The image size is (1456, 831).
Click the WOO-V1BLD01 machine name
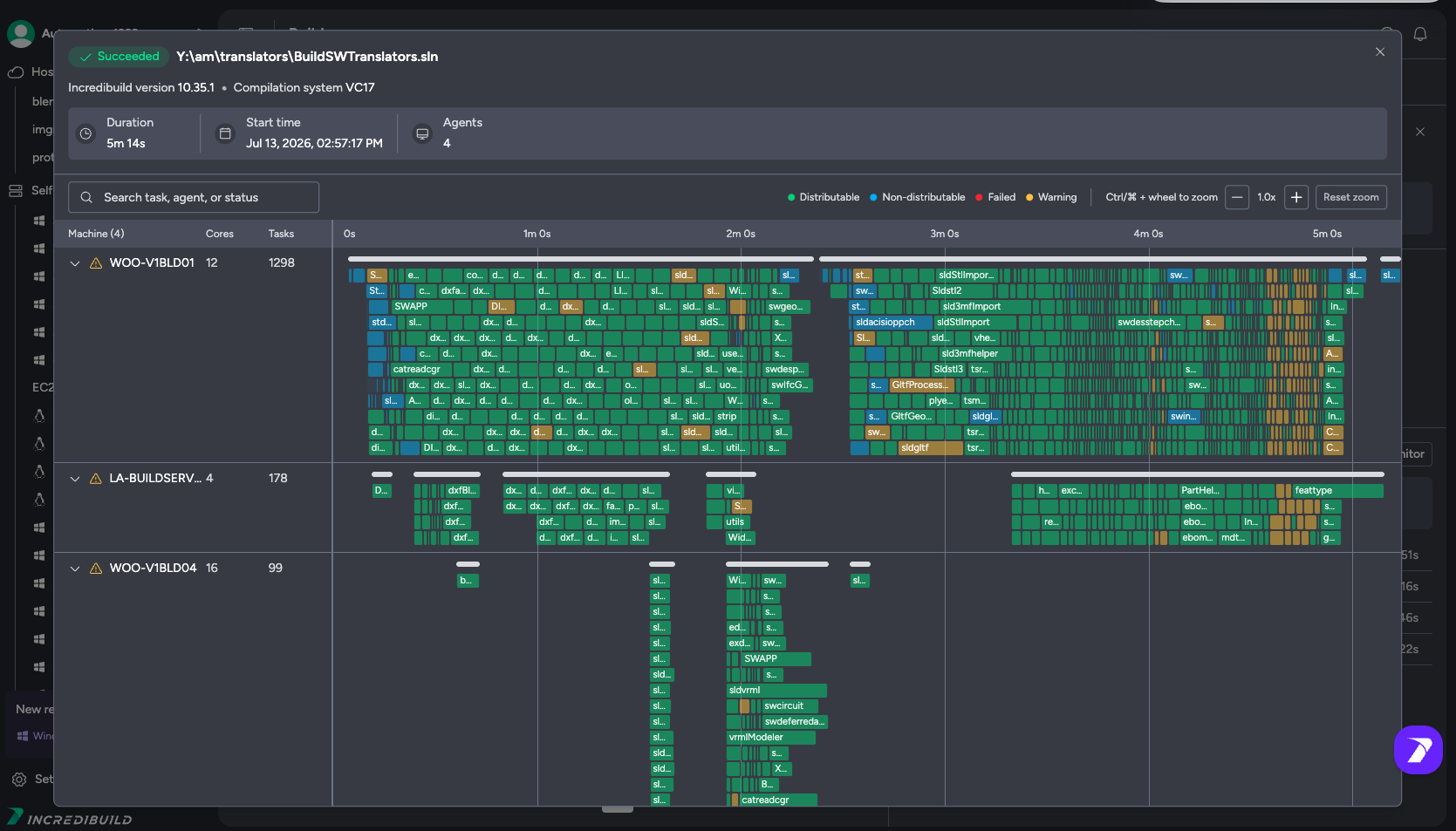(x=152, y=263)
